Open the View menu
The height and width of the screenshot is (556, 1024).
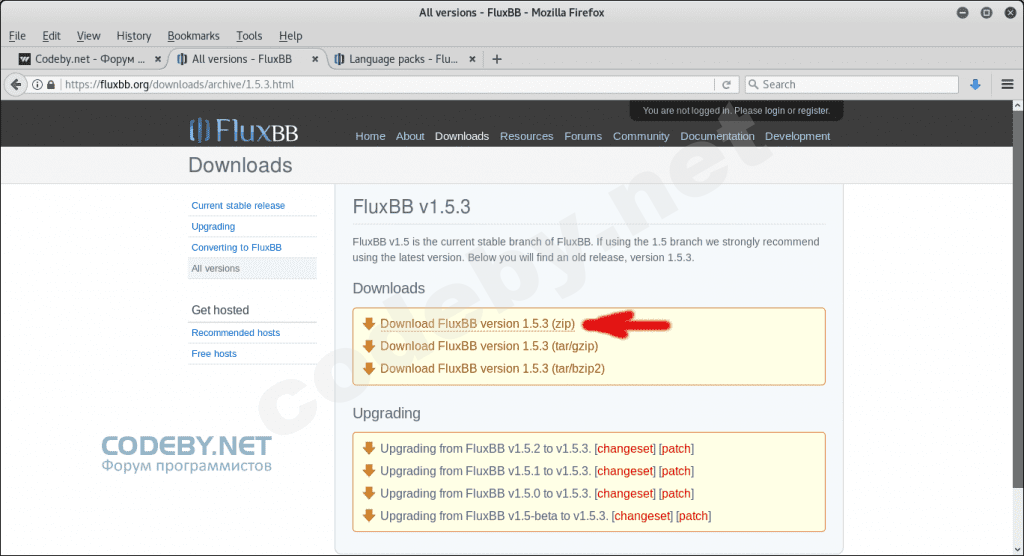[88, 36]
